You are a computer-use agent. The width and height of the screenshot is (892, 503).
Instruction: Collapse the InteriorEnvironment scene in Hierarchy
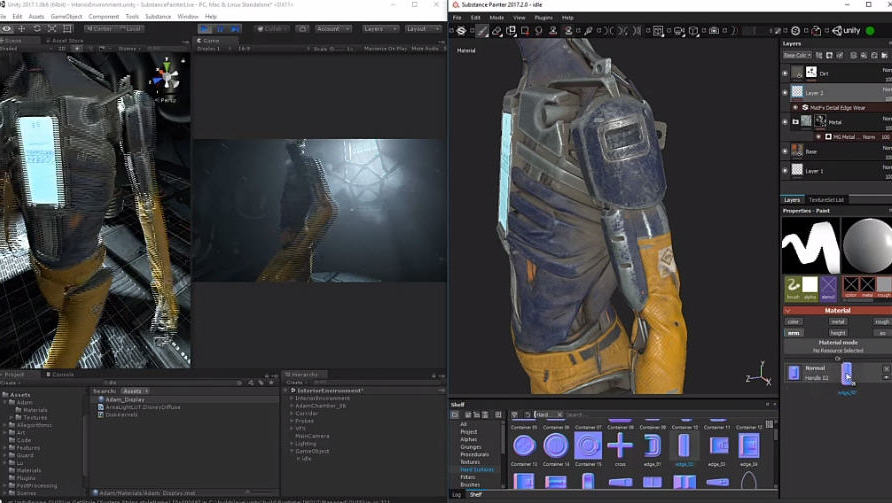(287, 391)
